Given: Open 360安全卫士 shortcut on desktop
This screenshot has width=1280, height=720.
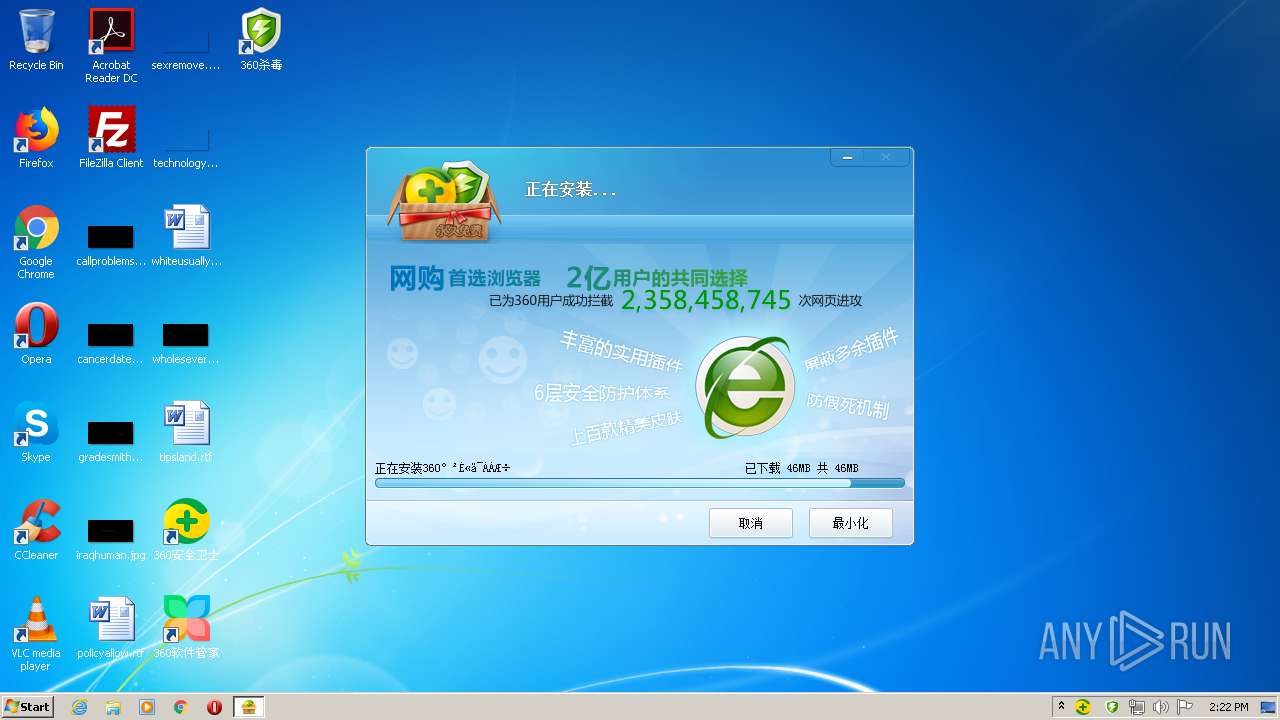Looking at the screenshot, I should [186, 530].
